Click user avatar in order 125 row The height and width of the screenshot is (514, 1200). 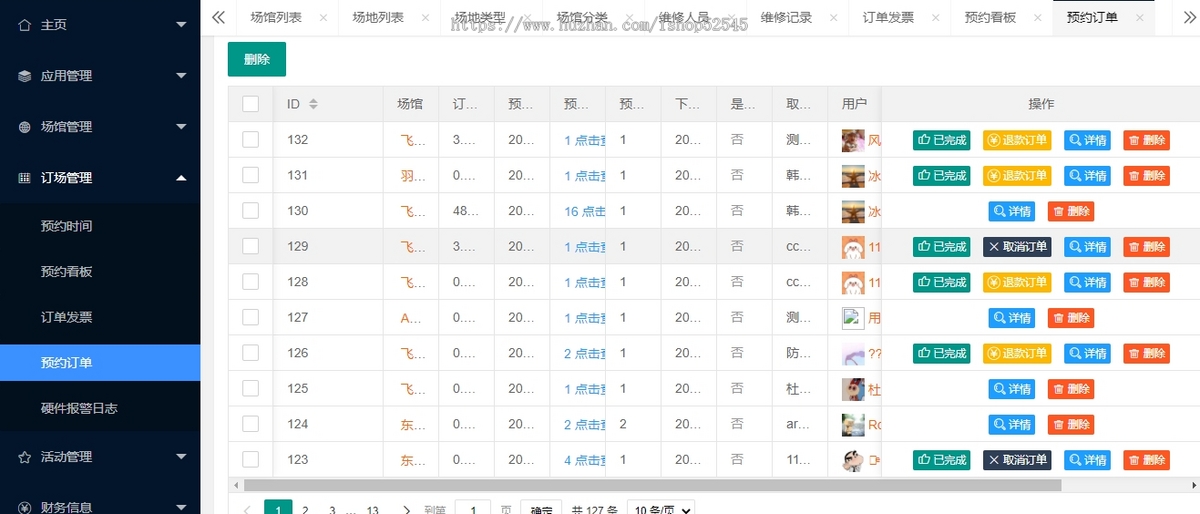pos(853,389)
